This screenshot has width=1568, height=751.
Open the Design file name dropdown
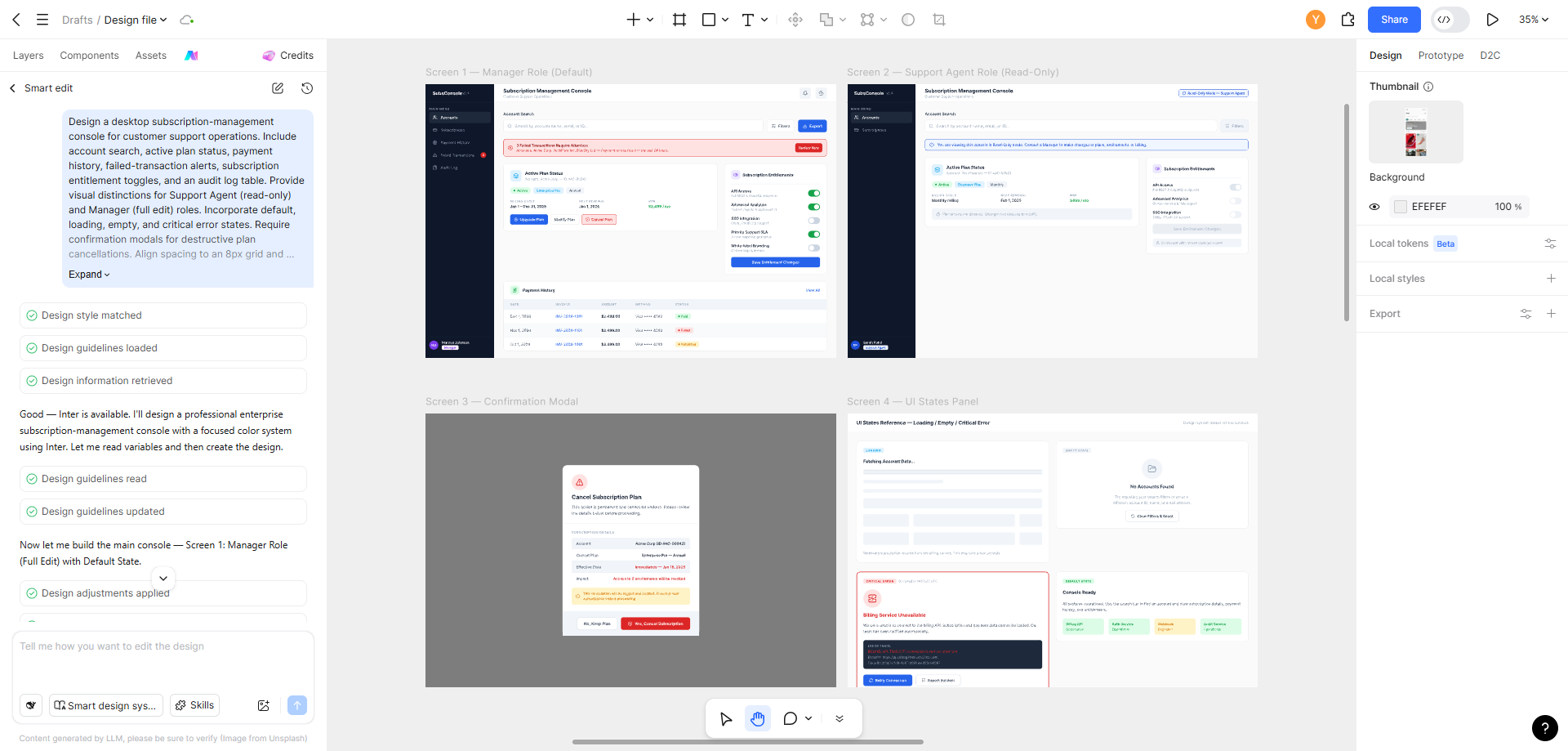[x=136, y=20]
